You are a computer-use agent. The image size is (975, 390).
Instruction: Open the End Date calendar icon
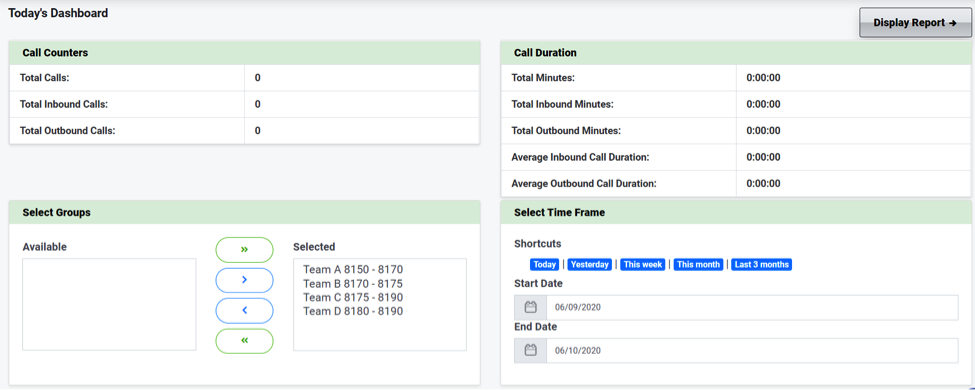pos(530,350)
